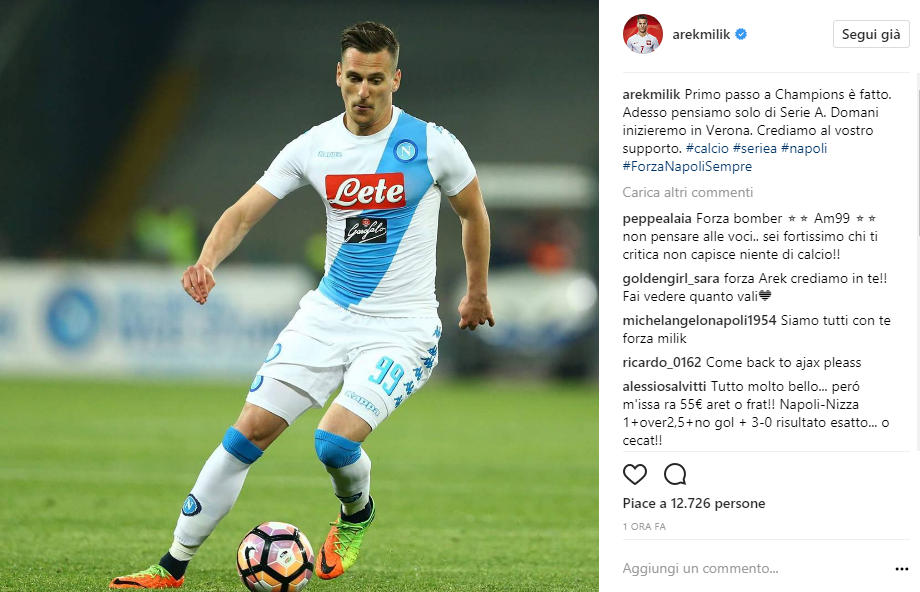Viewport: 920px width, 592px height.
Task: Open arekmilik profile picture avatar
Action: click(642, 34)
